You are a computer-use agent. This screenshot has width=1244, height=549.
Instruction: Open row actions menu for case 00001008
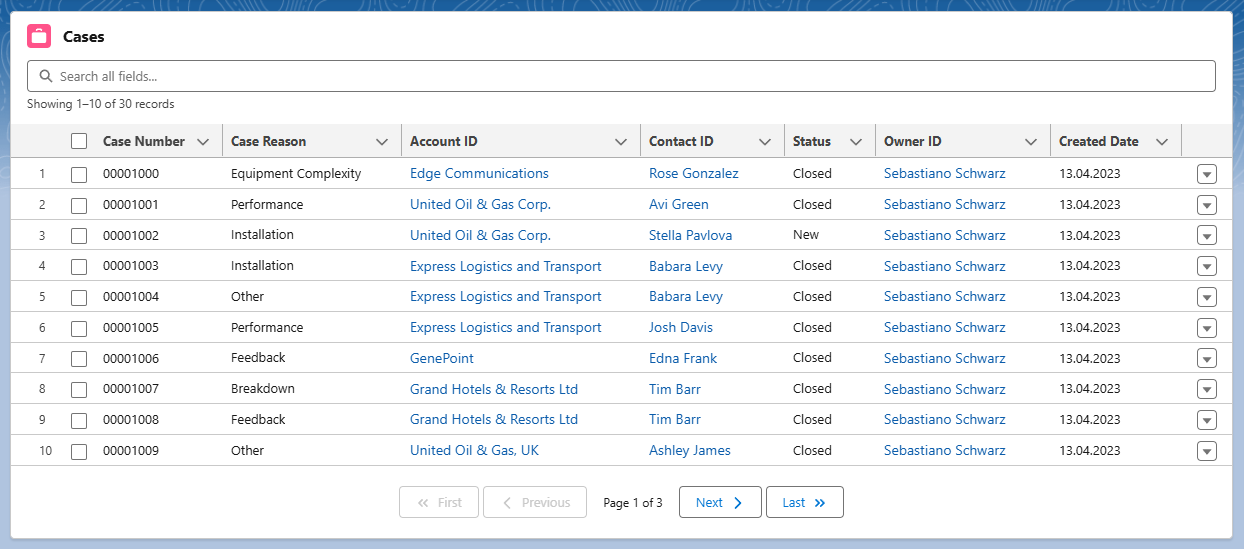pos(1207,420)
